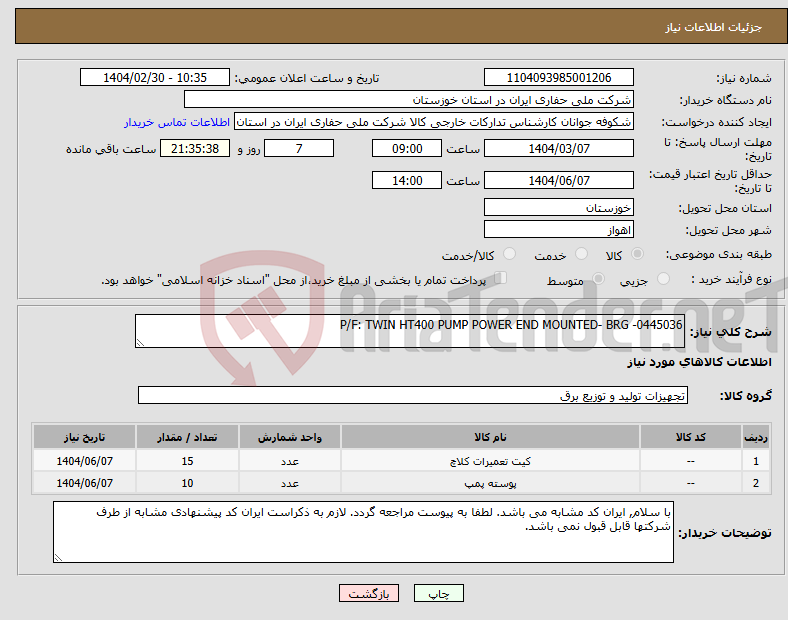Click the resize handle of buyer notes box
Viewport: 788px width, 620px height.
[58, 558]
